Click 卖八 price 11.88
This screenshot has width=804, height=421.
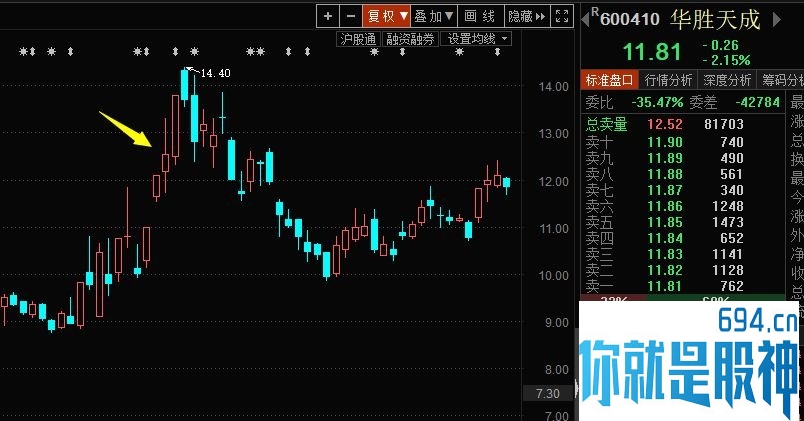[x=665, y=174]
